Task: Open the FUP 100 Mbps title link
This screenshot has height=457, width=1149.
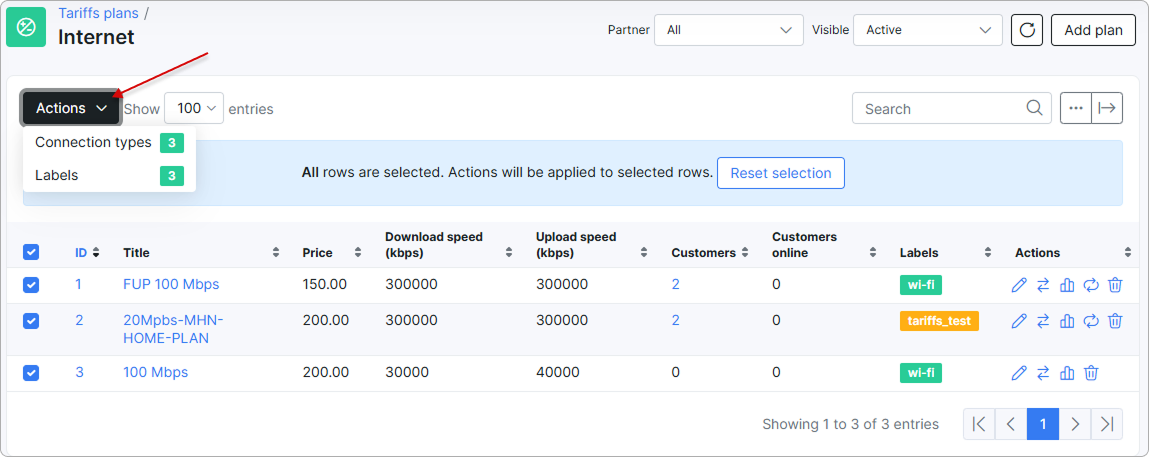Action: pyautogui.click(x=171, y=284)
